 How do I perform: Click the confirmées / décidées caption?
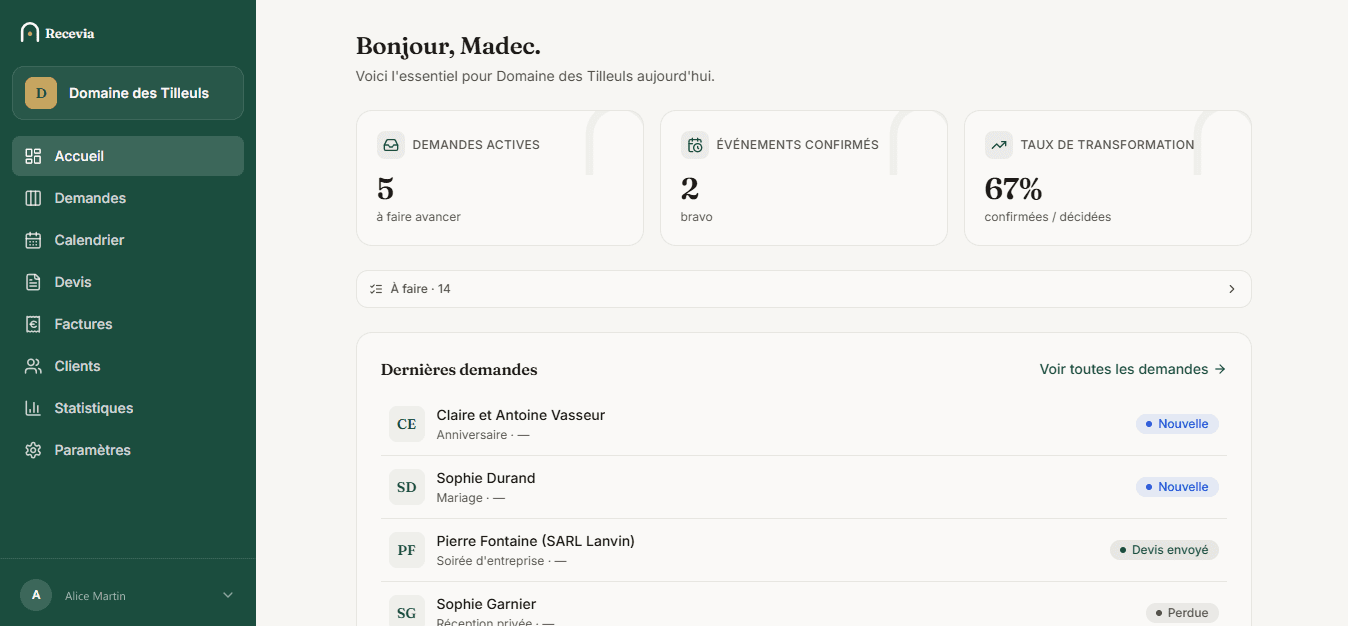(x=1048, y=217)
